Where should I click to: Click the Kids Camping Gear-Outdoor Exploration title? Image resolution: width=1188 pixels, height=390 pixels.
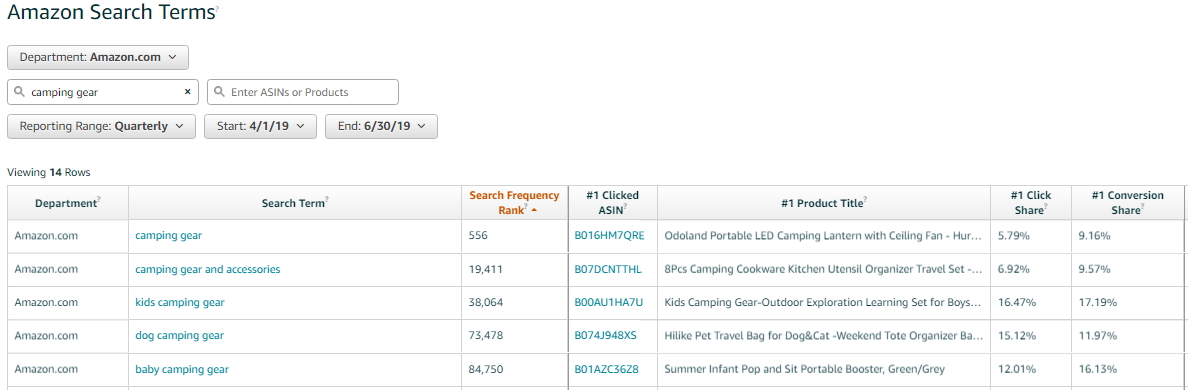824,302
